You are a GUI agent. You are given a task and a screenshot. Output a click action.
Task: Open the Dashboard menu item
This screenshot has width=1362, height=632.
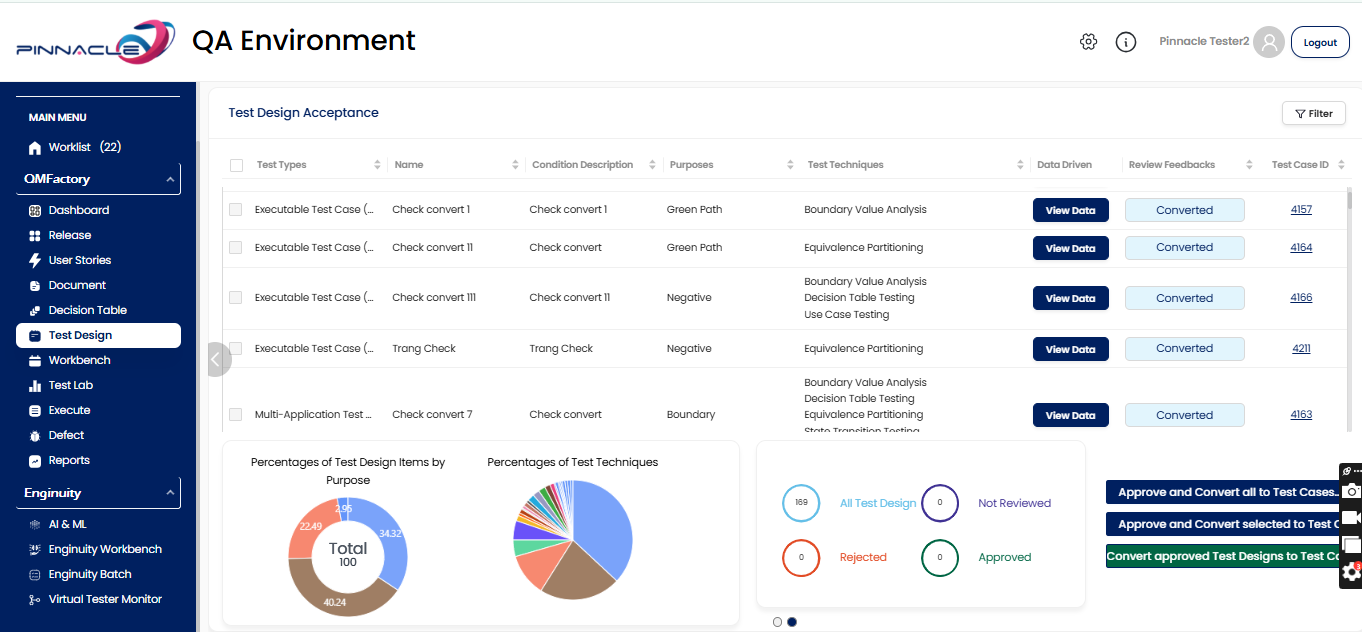79,211
